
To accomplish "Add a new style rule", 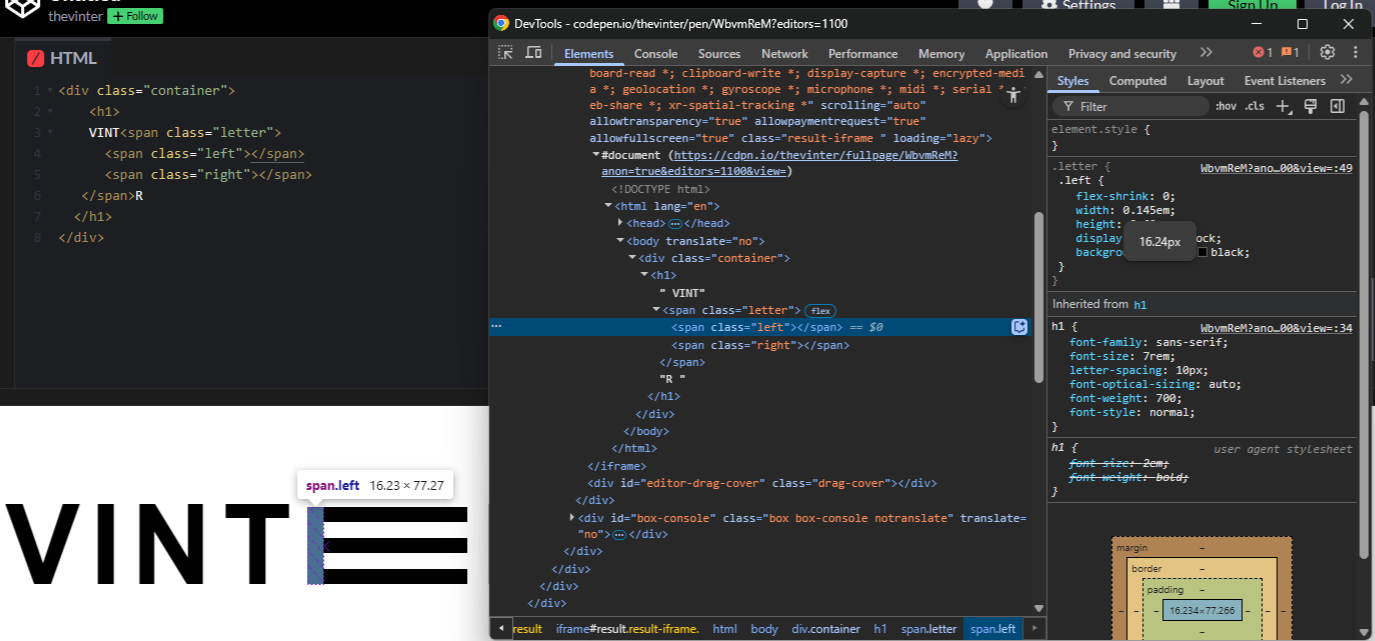I will pyautogui.click(x=1284, y=106).
